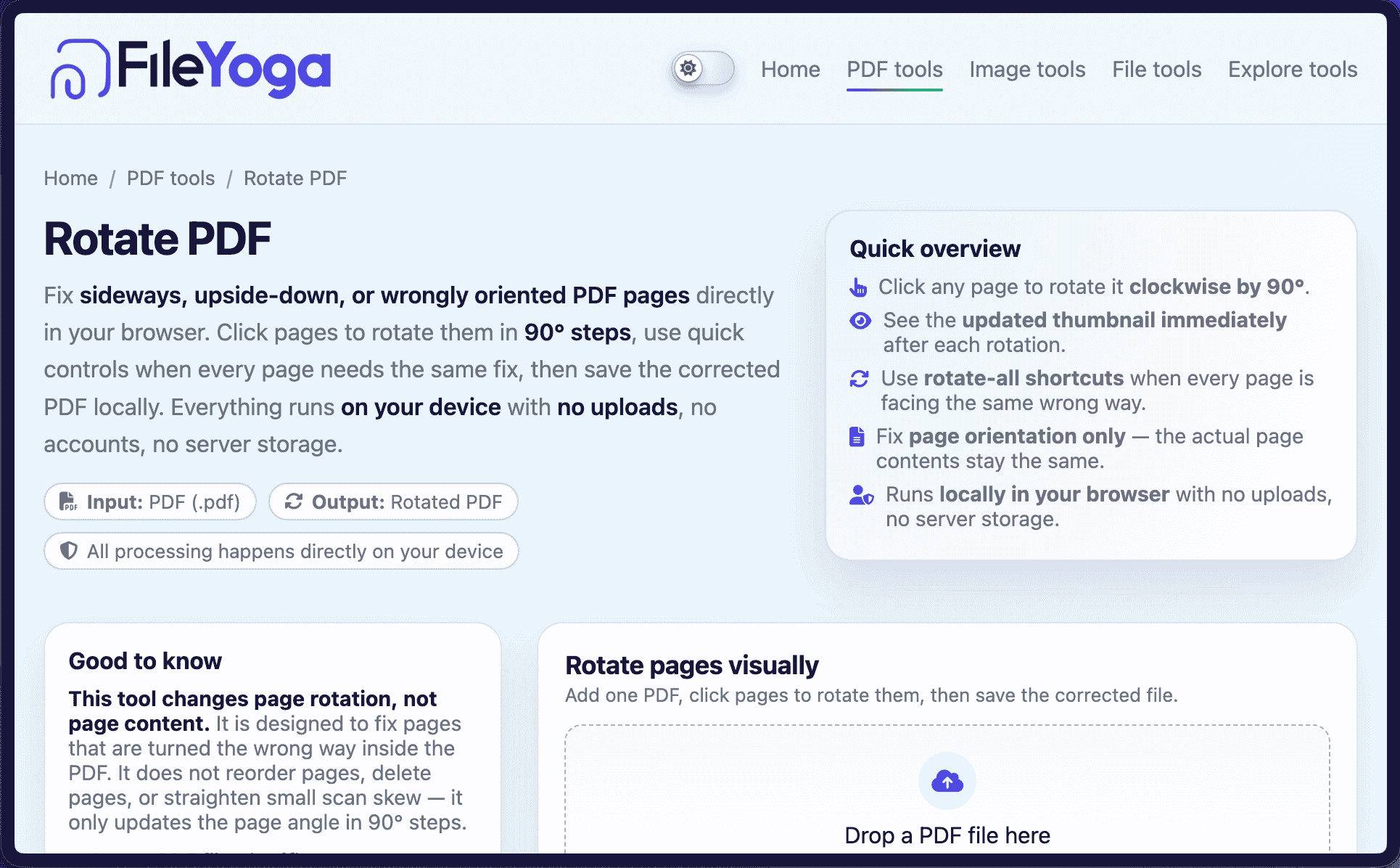The width and height of the screenshot is (1400, 868).
Task: Go to PDF tools in the breadcrumb
Action: pos(170,178)
